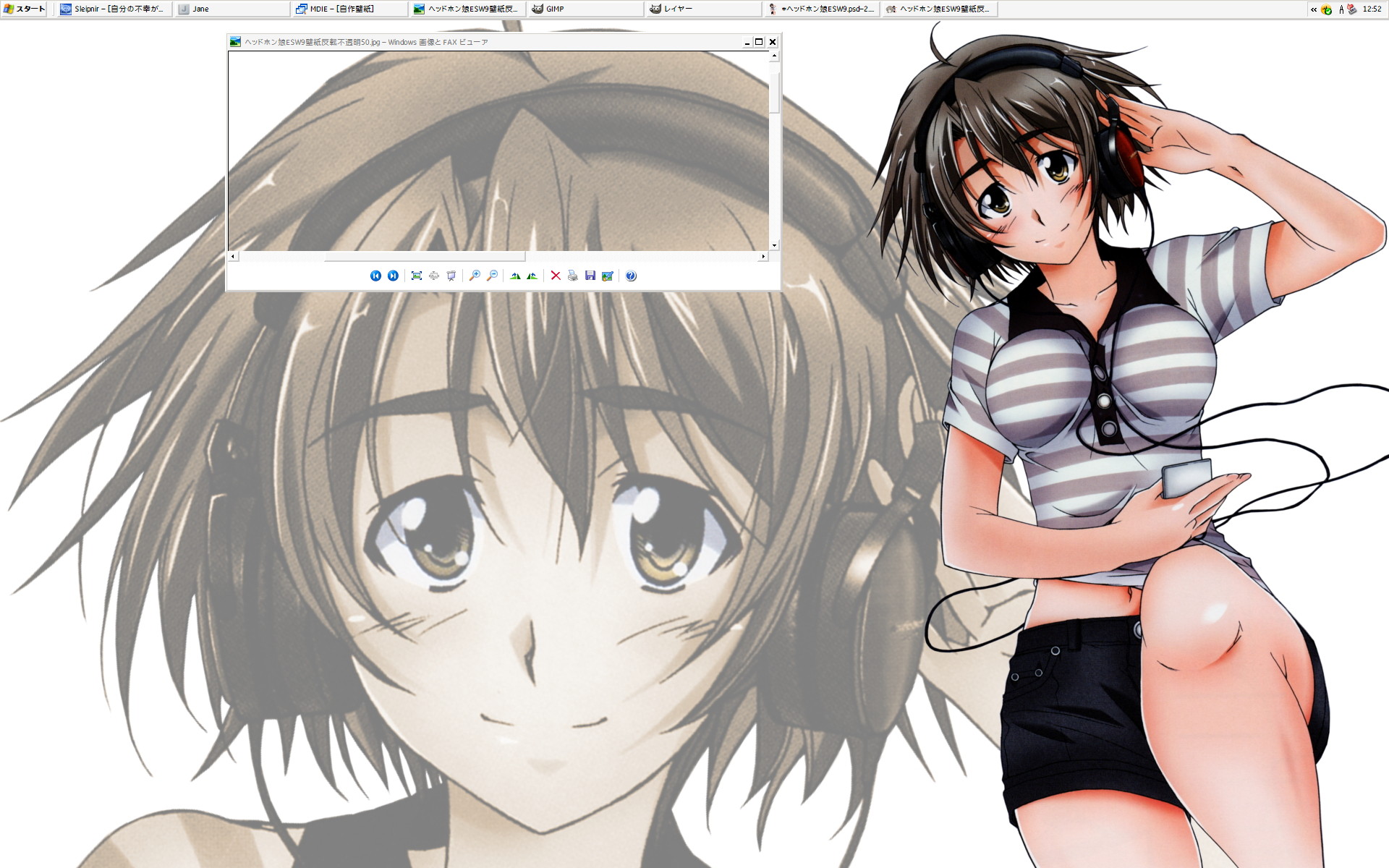Viewport: 1389px width, 868px height.
Task: Click vertical scrollbar down arrow in viewer
Action: click(774, 245)
